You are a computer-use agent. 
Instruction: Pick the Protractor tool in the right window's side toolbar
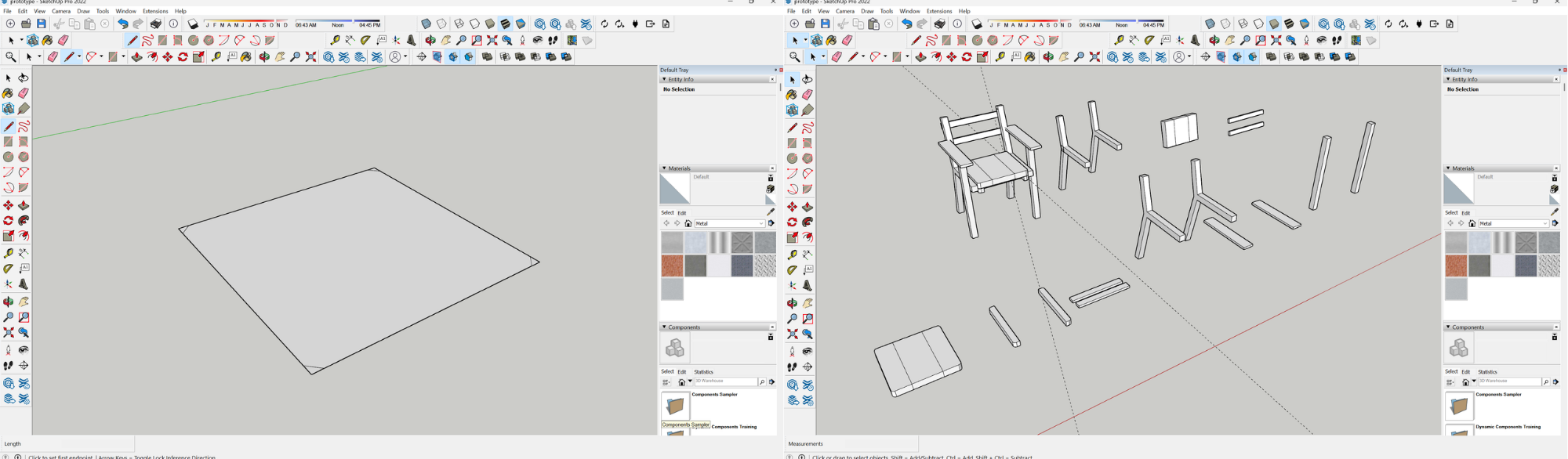tap(793, 270)
